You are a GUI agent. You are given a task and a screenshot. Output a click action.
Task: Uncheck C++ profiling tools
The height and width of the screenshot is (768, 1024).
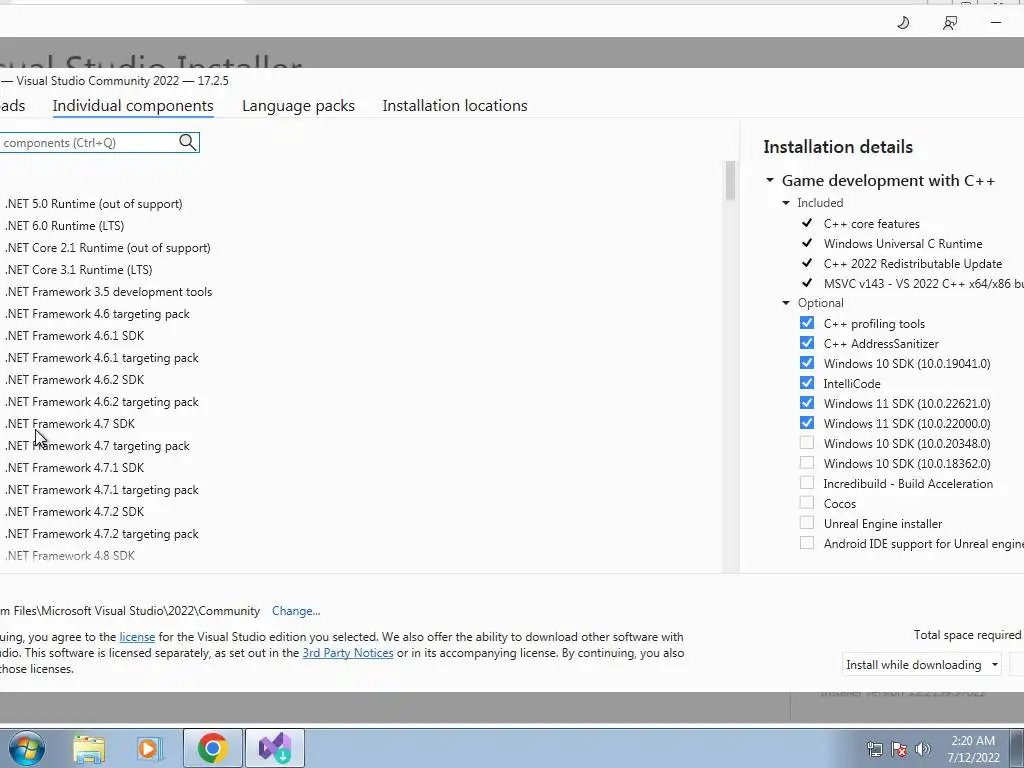pos(807,323)
